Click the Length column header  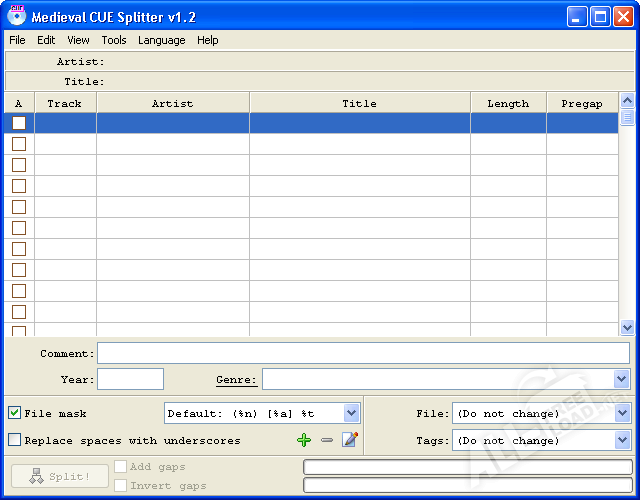(508, 103)
